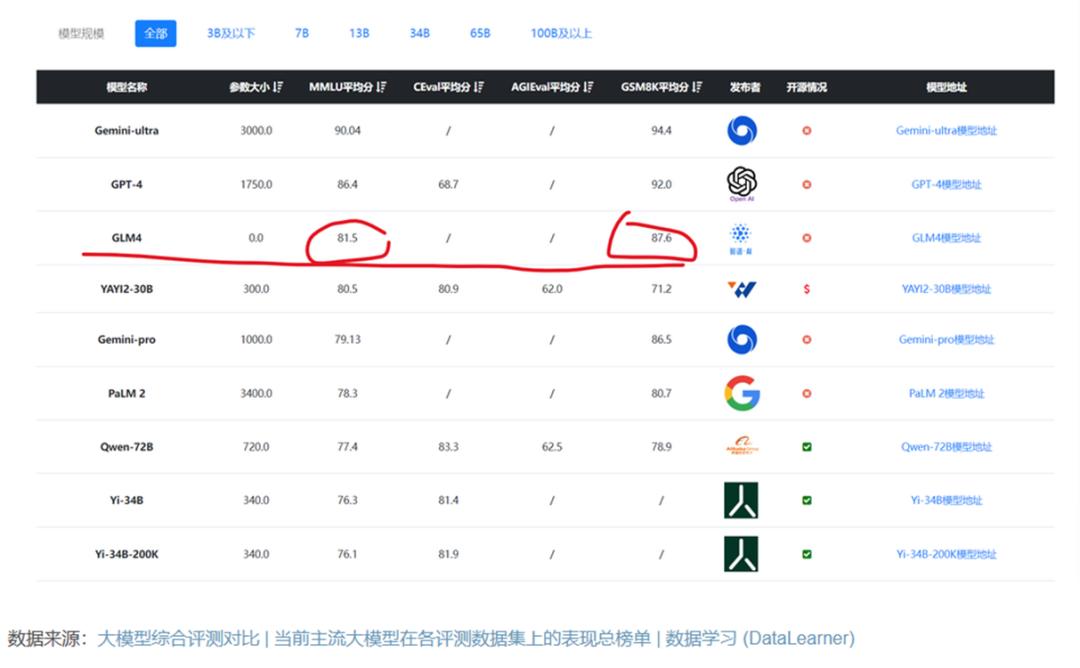Open the Yi-34B-200K模型地址 link
This screenshot has width=1080, height=668.
946,554
